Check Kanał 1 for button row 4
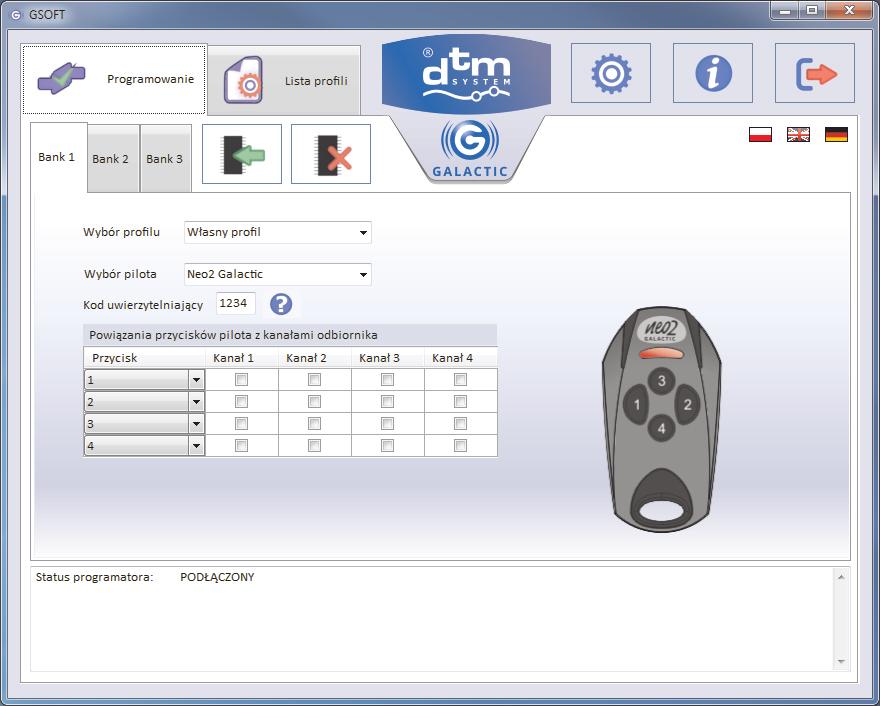The width and height of the screenshot is (880, 706). pyautogui.click(x=241, y=446)
